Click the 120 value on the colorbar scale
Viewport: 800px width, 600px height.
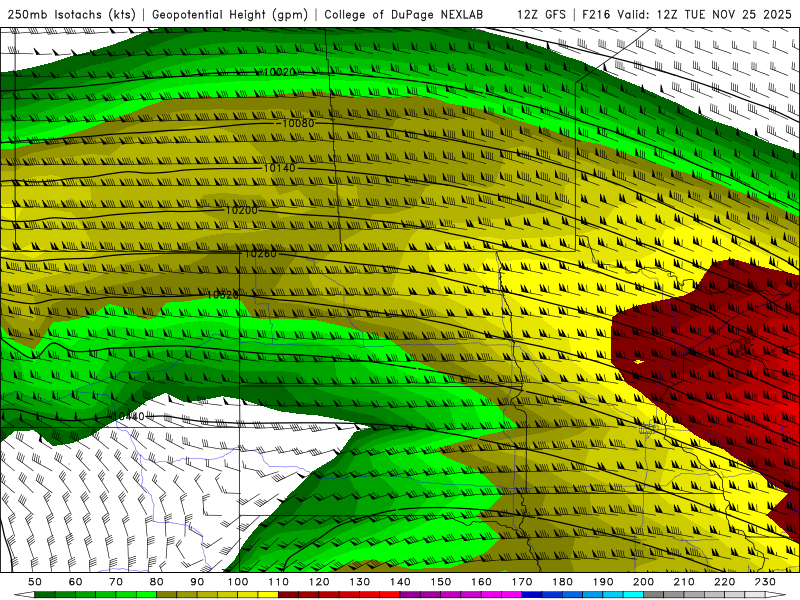(319, 582)
